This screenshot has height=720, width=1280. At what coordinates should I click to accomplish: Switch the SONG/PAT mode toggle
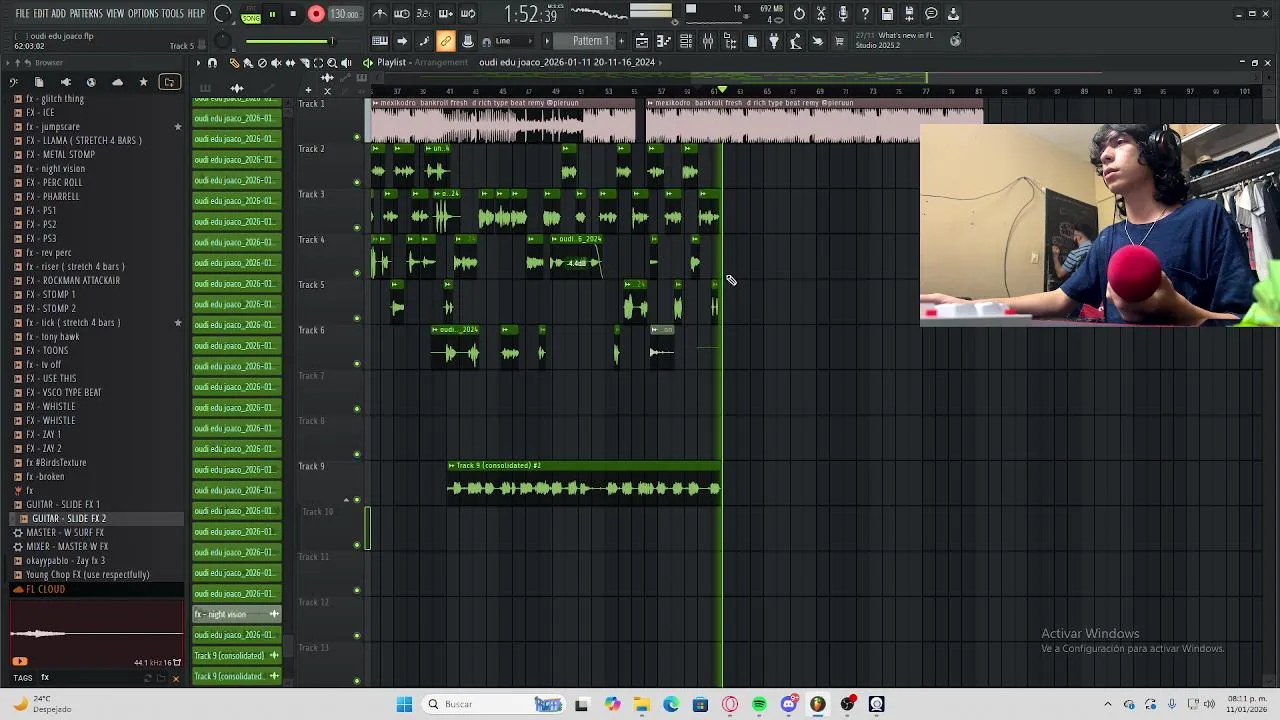click(250, 15)
